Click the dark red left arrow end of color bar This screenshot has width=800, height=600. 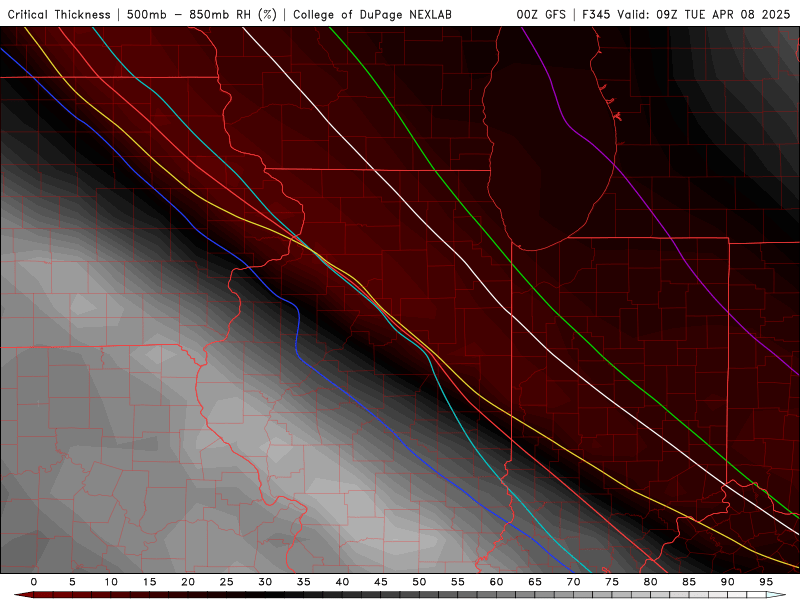tap(23, 595)
